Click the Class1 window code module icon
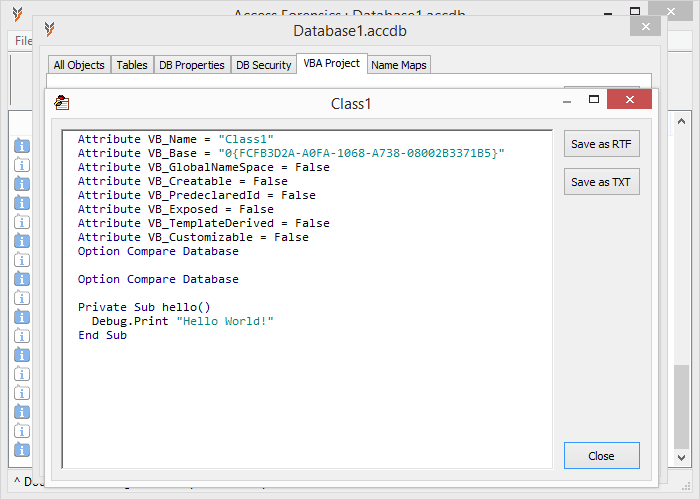The height and width of the screenshot is (500, 700). (62, 103)
